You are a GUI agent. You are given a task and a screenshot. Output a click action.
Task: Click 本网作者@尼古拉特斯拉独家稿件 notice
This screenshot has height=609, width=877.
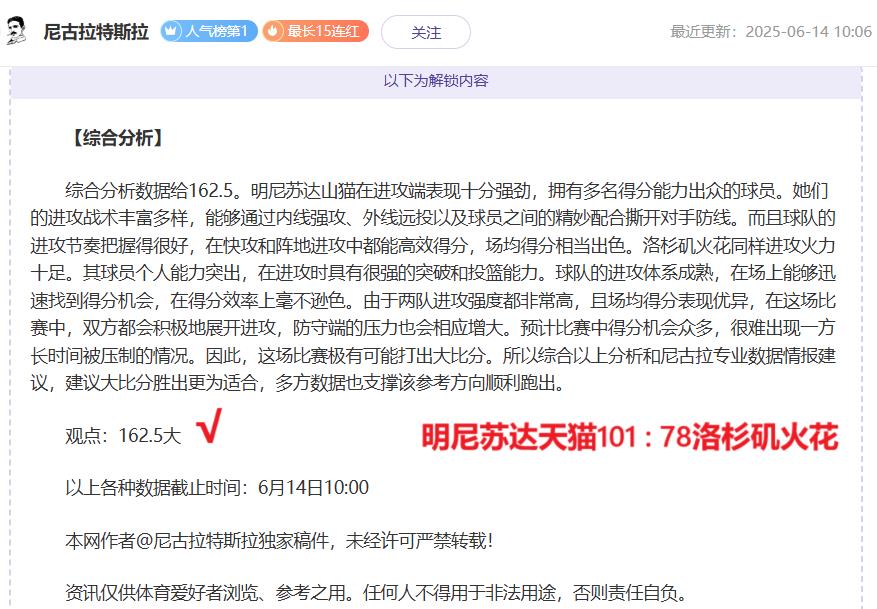(x=279, y=541)
